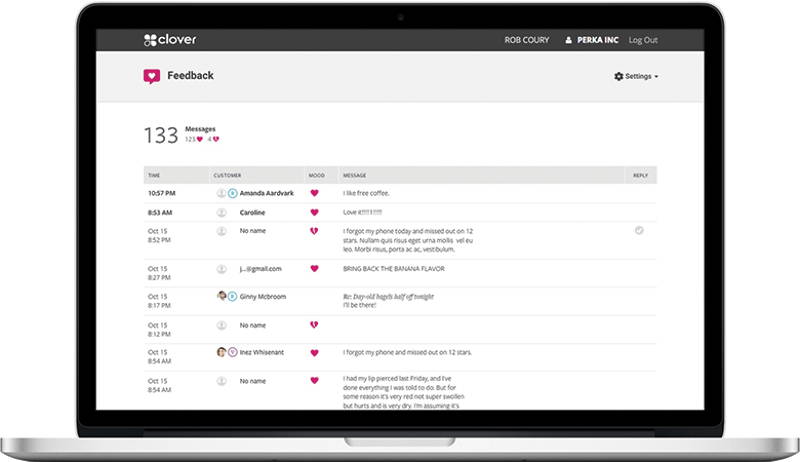Click Caroline's grey avatar icon
This screenshot has width=800, height=462.
221,213
